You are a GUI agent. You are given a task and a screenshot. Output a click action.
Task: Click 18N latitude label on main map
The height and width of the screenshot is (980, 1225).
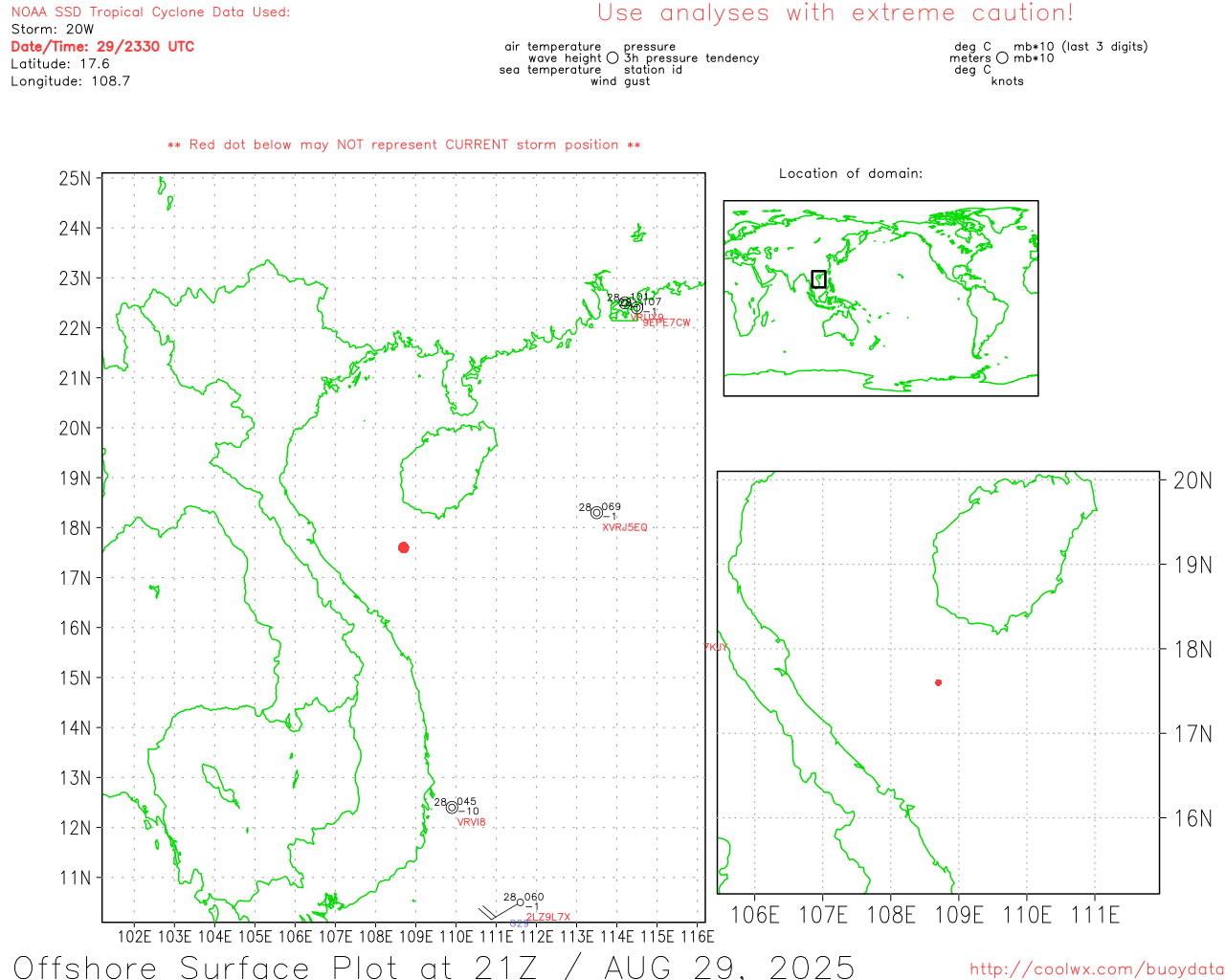click(x=75, y=528)
